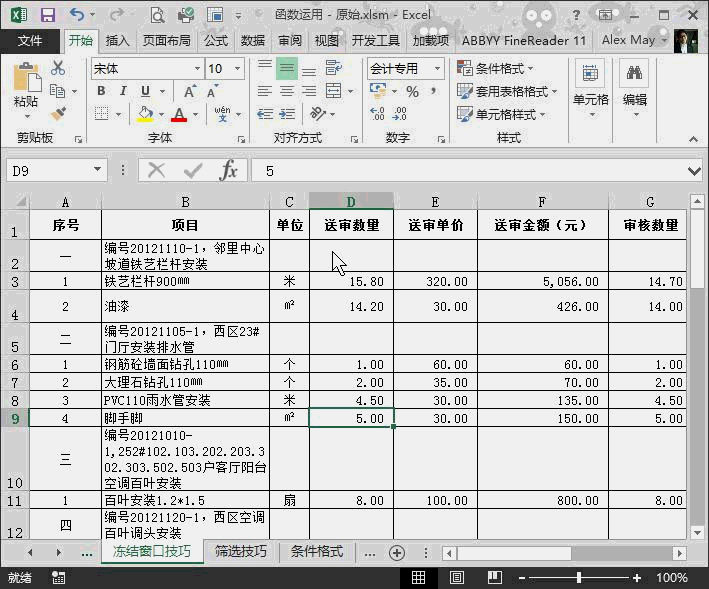709x589 pixels.
Task: Click the Save icon in quick access toolbar
Action: (47, 14)
